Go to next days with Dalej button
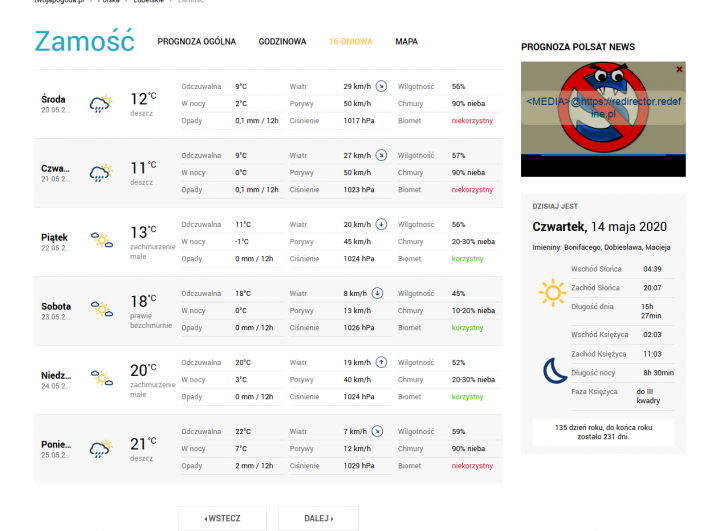 click(x=319, y=518)
